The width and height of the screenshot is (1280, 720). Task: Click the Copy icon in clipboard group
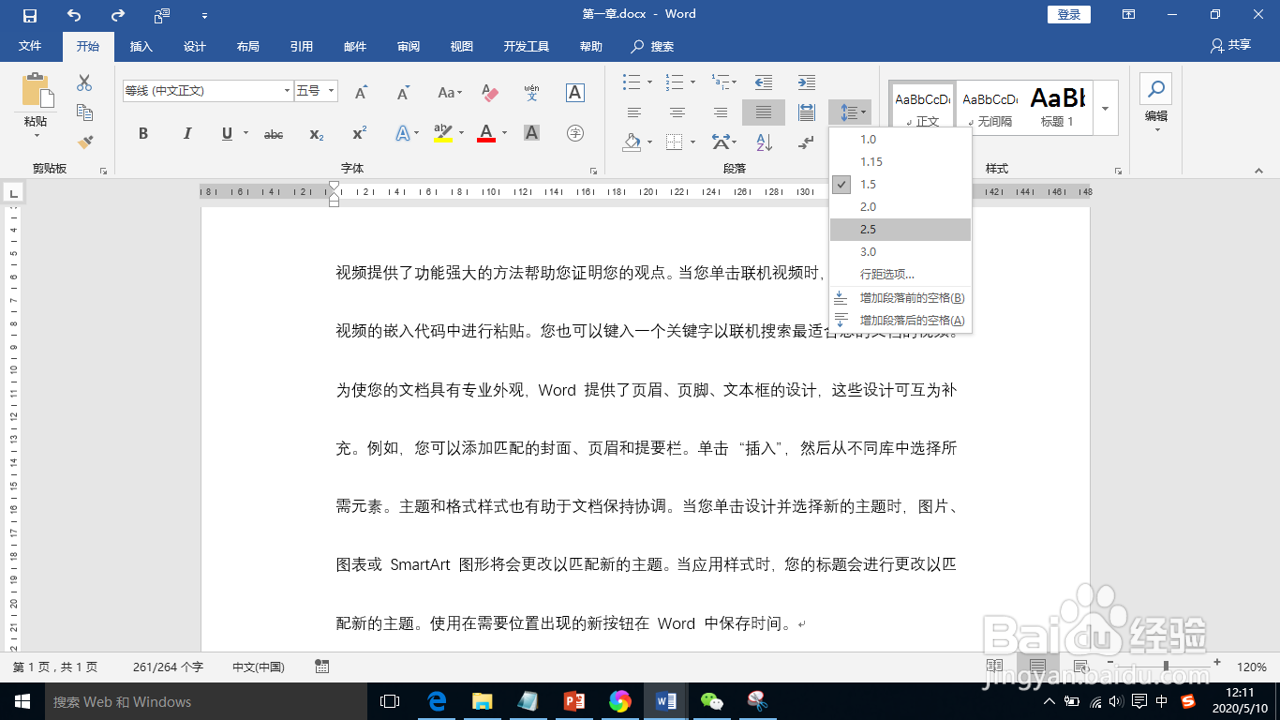[x=85, y=112]
